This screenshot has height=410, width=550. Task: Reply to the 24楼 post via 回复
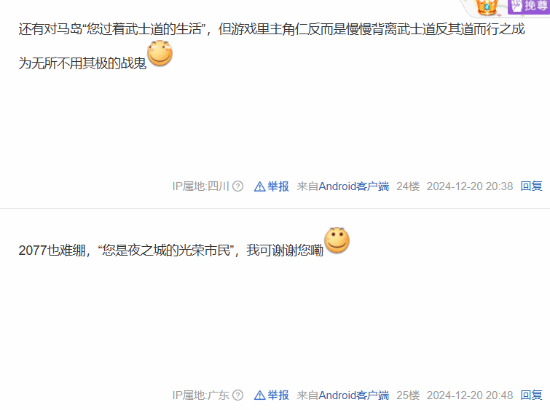coord(531,186)
